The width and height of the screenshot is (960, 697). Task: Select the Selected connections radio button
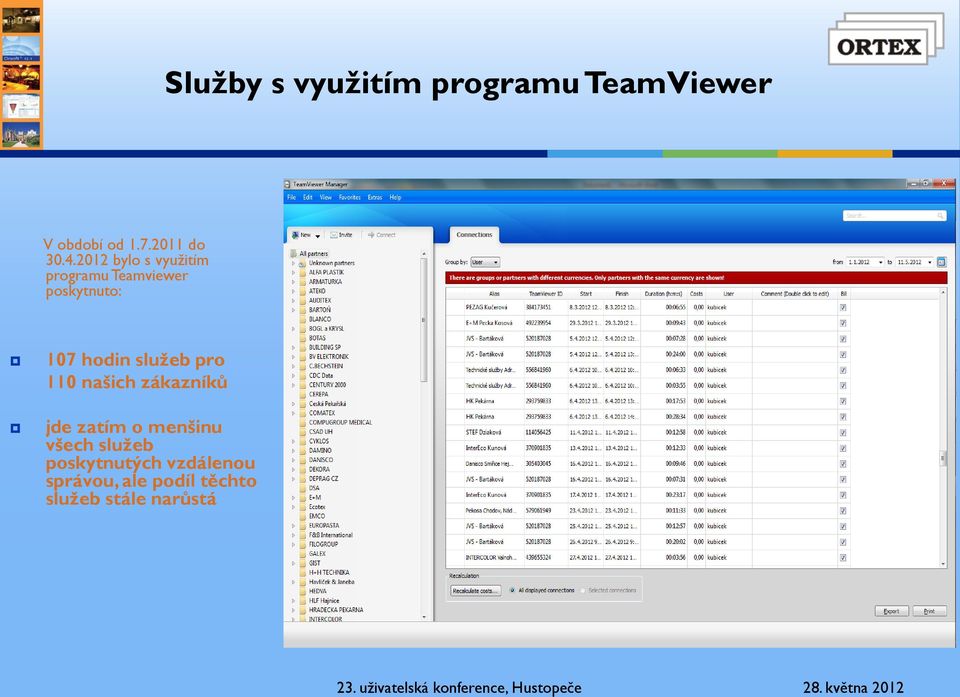pyautogui.click(x=583, y=590)
